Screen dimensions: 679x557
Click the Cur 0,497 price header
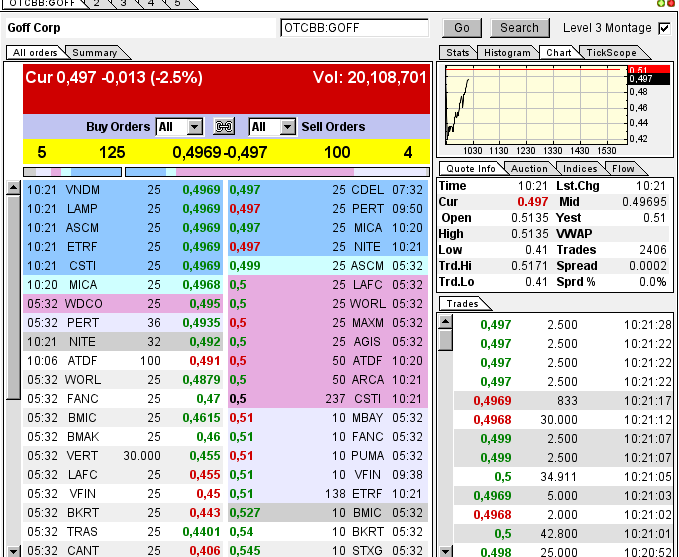click(114, 78)
